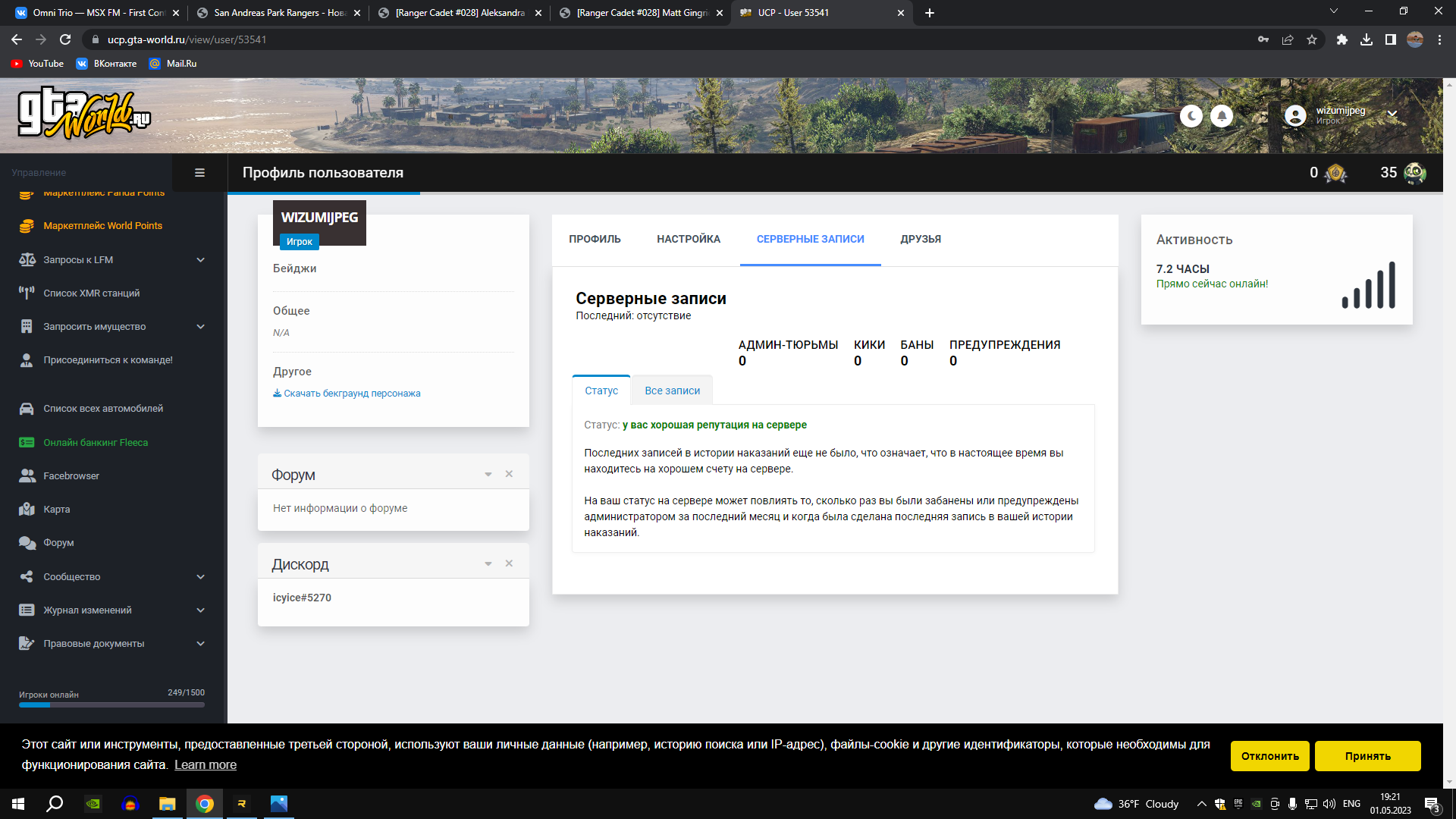This screenshot has width=1456, height=819.
Task: Bookmark this page with star icon
Action: (x=1312, y=39)
